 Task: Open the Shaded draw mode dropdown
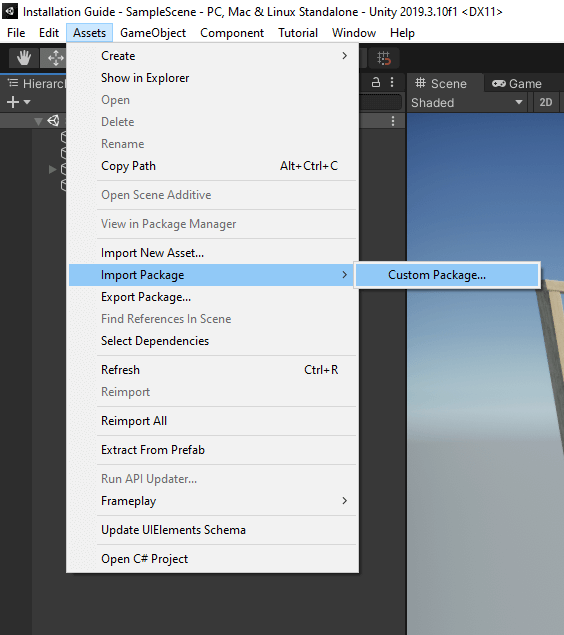click(x=467, y=103)
